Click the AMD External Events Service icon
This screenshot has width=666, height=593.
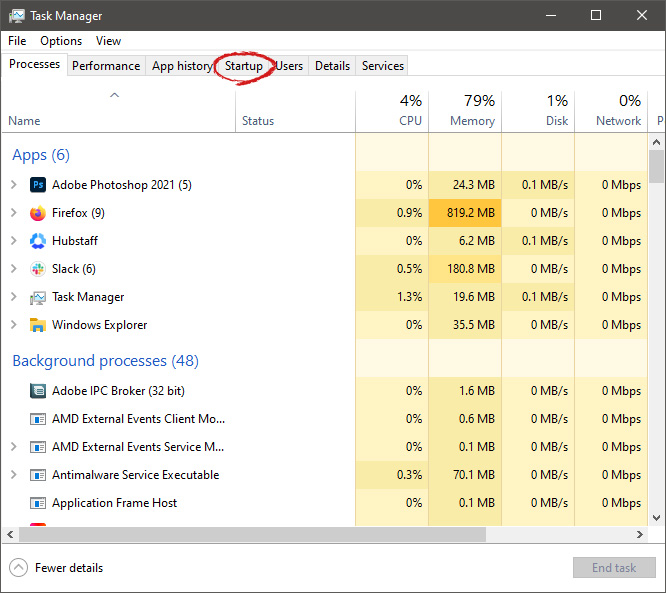point(38,447)
